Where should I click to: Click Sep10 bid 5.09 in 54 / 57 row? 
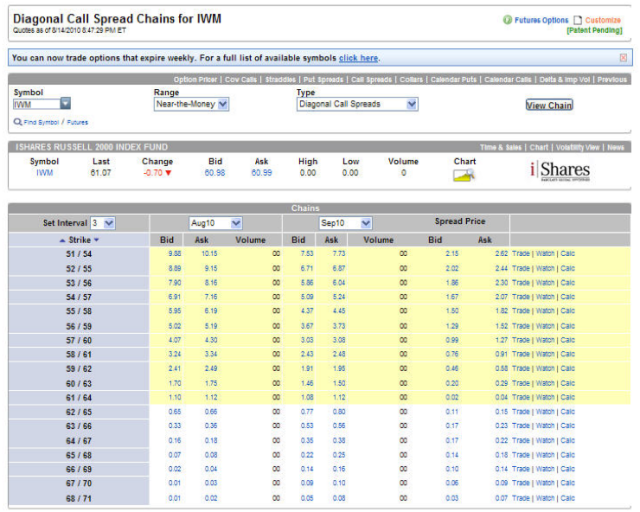tap(307, 297)
